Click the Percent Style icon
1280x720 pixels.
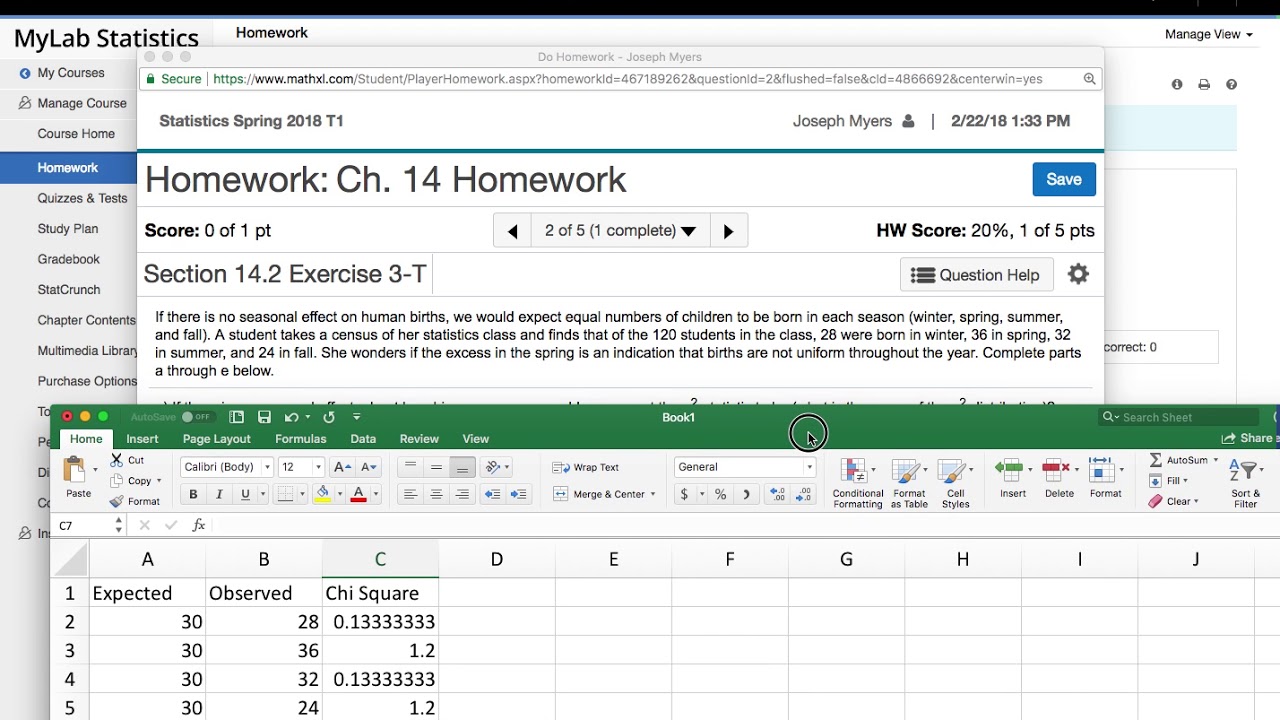[720, 494]
